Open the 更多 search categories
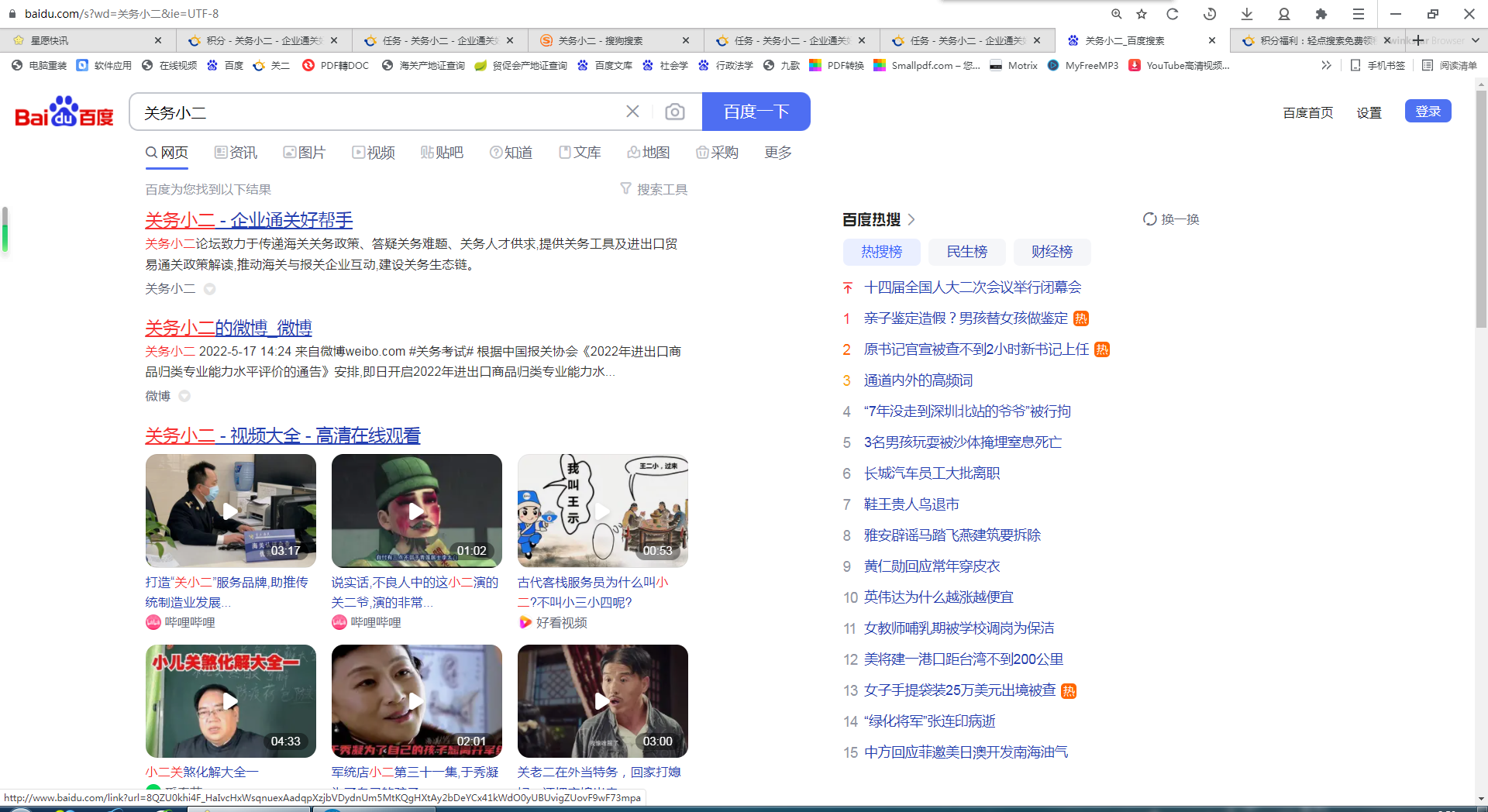Image resolution: width=1488 pixels, height=812 pixels. [778, 153]
